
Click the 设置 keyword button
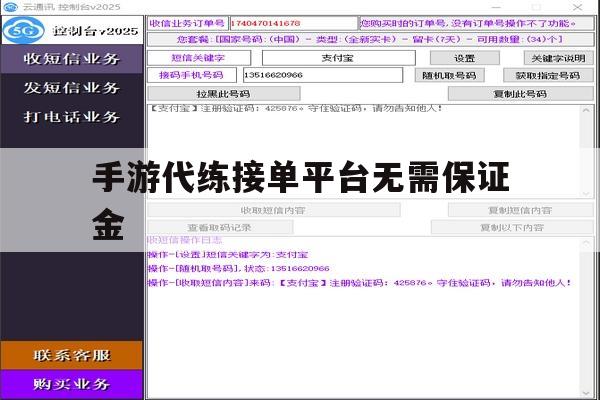(x=465, y=58)
